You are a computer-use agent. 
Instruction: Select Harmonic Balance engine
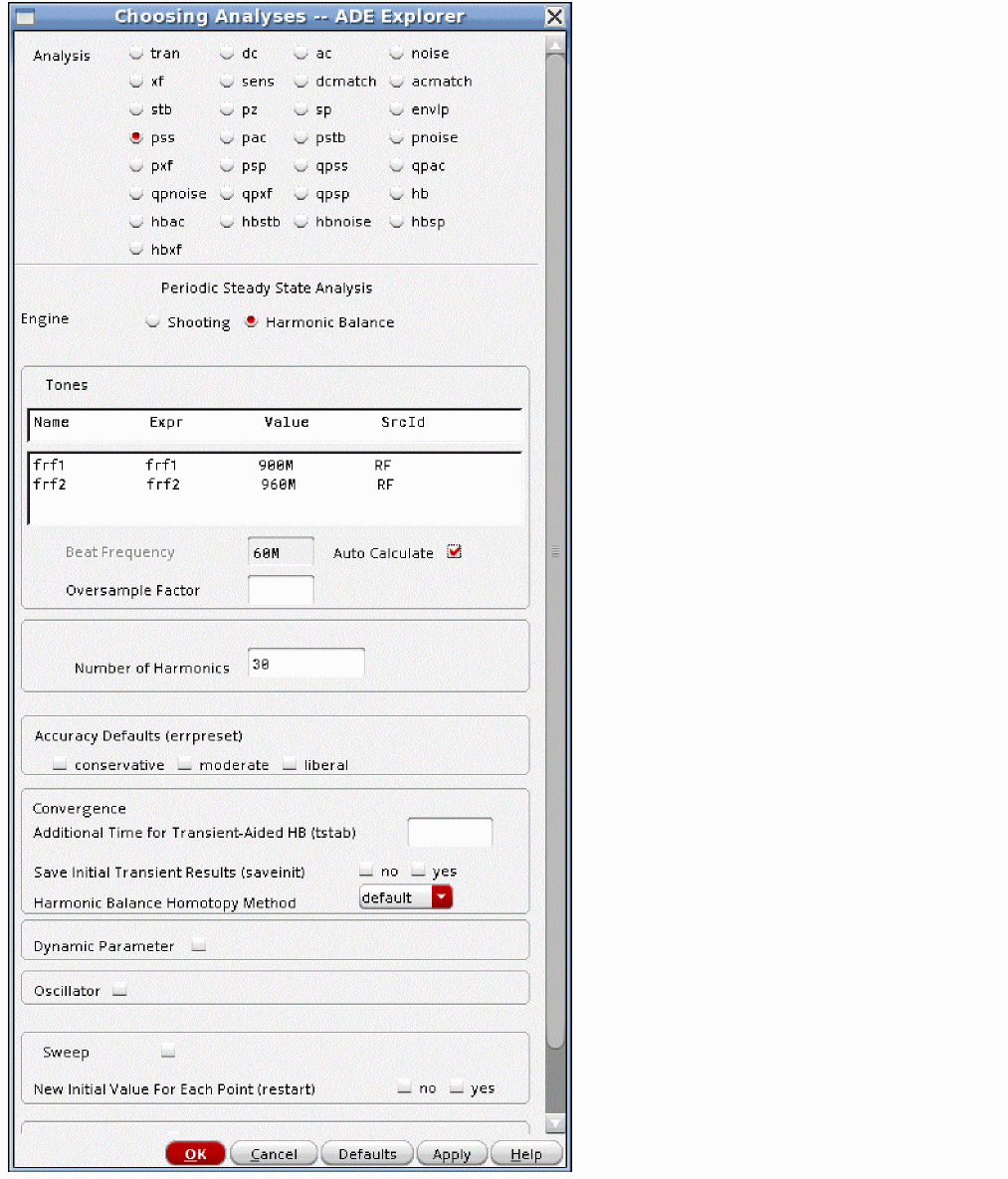tap(251, 321)
